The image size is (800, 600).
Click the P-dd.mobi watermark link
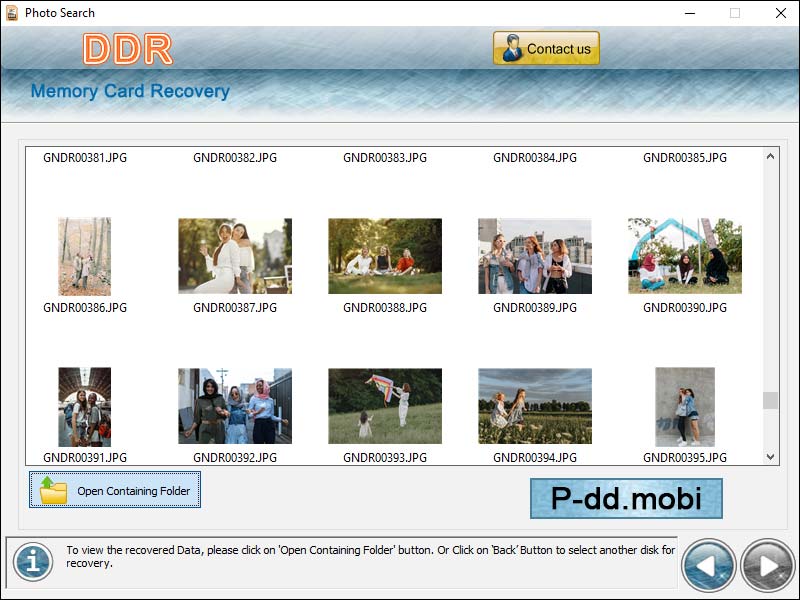click(x=627, y=498)
